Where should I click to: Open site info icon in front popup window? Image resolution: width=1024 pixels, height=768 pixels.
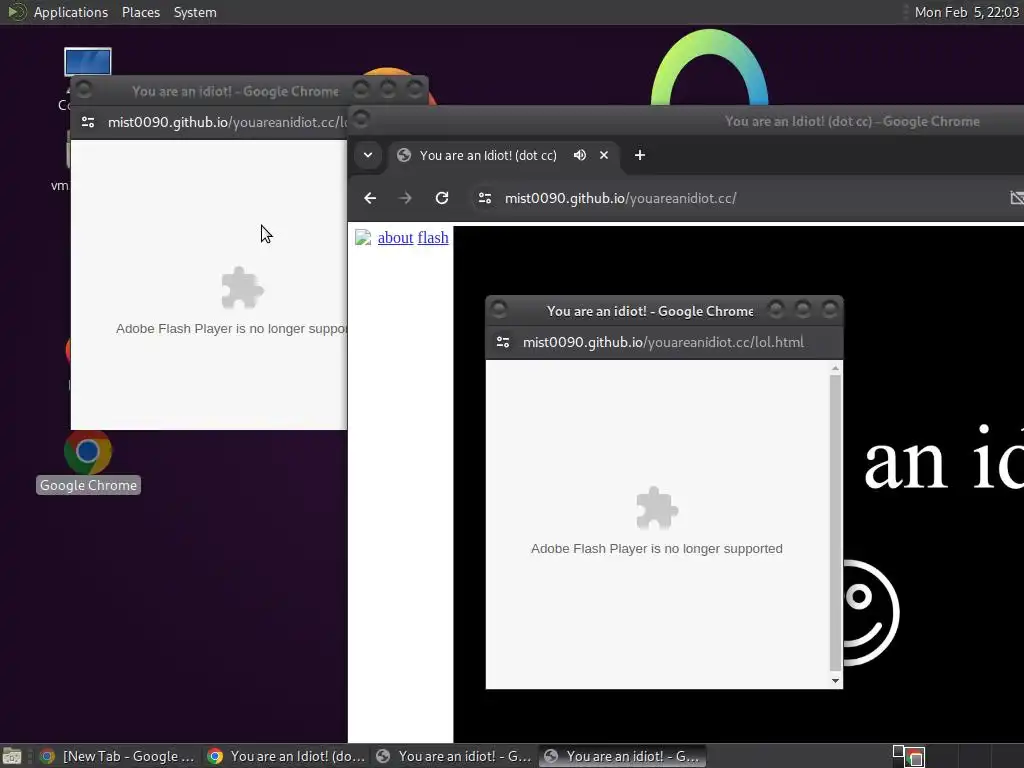(503, 342)
